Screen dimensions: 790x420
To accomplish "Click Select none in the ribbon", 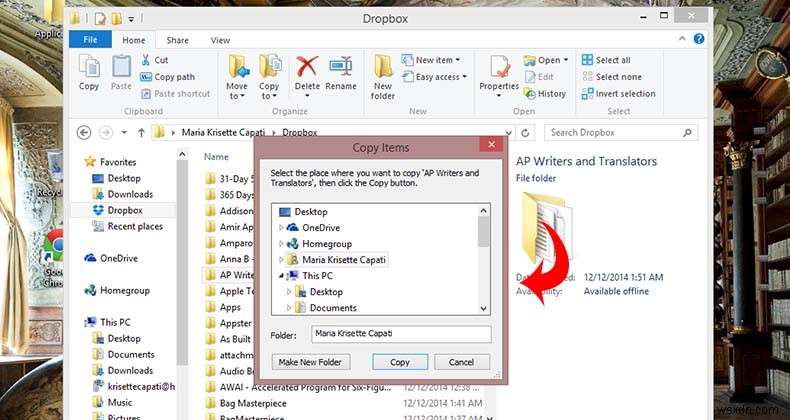I will [x=612, y=77].
